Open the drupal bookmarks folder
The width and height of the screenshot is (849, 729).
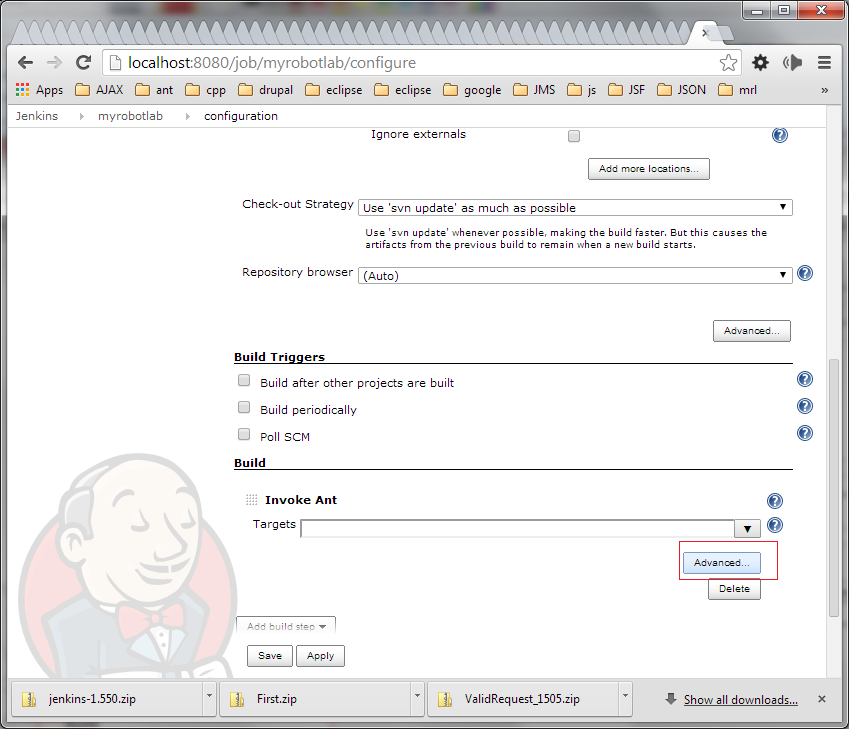(266, 90)
